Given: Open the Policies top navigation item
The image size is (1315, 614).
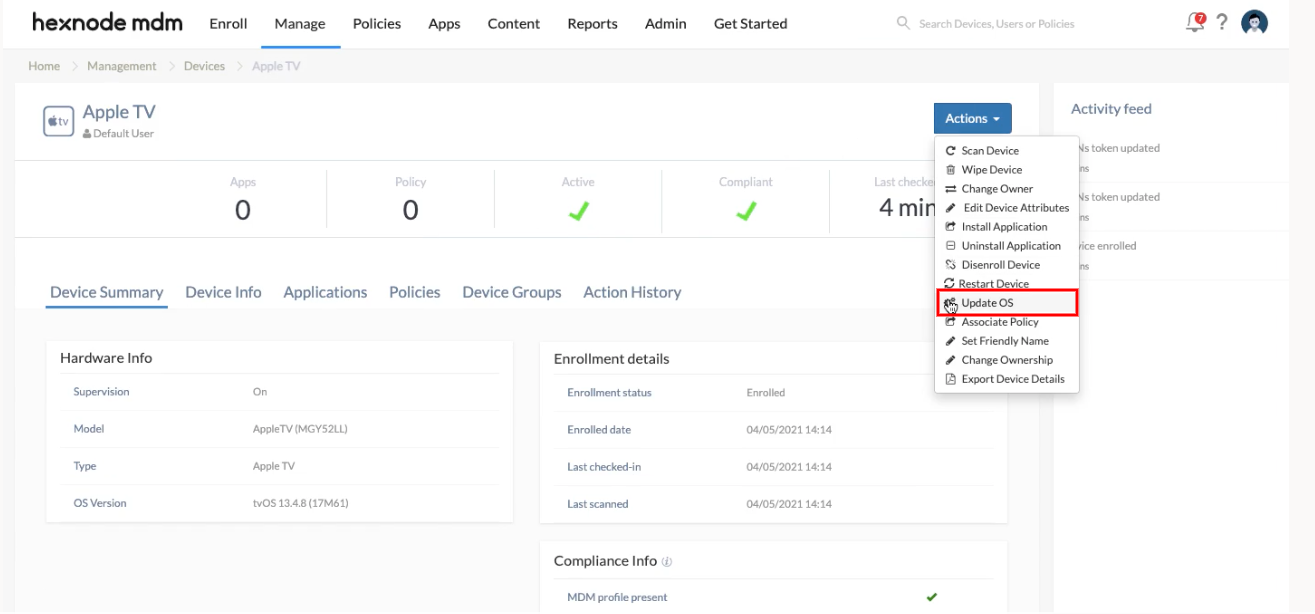Looking at the screenshot, I should [x=377, y=23].
